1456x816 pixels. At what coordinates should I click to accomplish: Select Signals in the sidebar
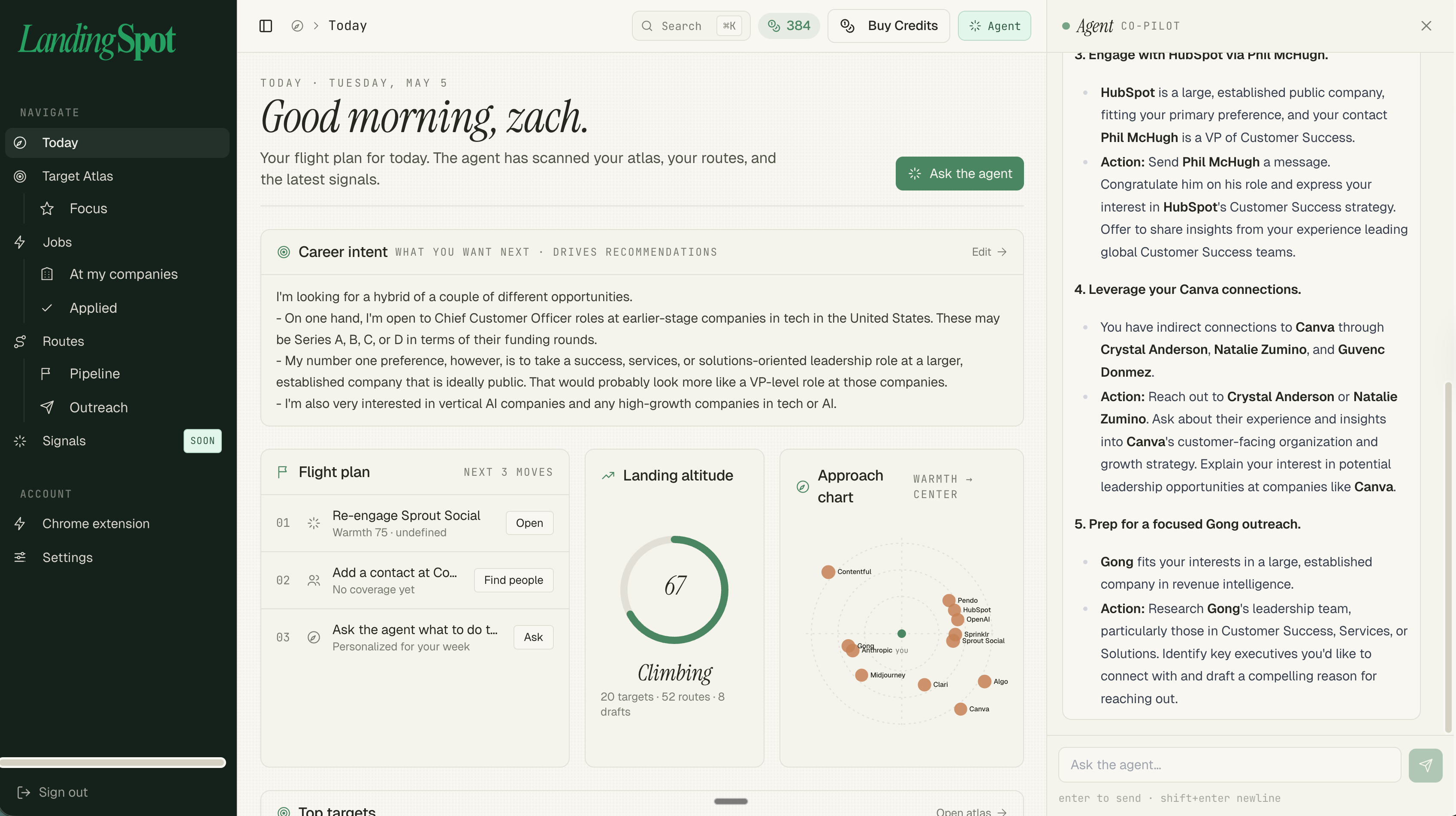click(x=117, y=441)
